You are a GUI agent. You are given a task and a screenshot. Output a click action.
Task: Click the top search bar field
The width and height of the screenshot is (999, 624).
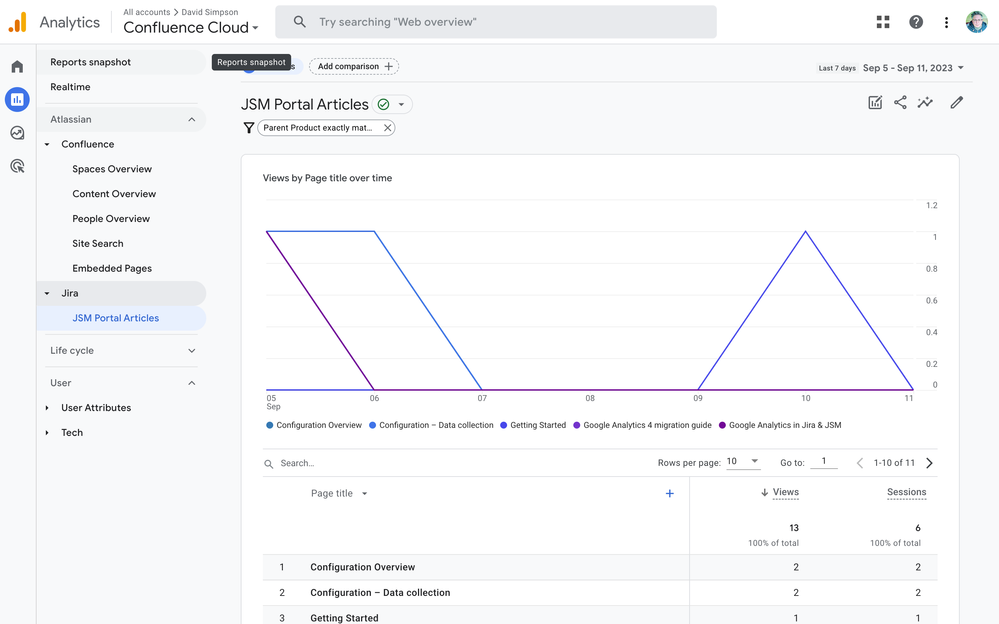pos(496,22)
